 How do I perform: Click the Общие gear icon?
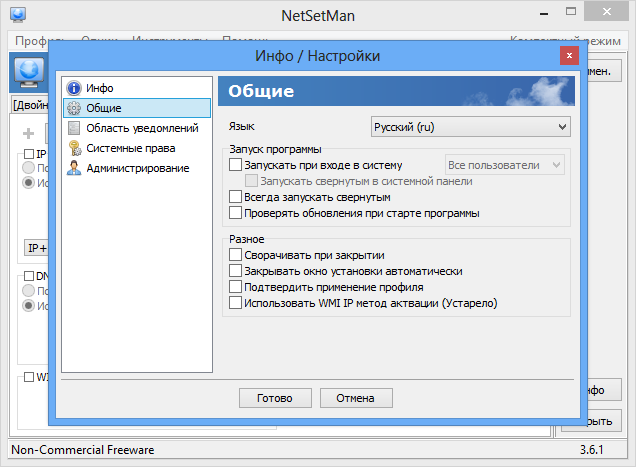pos(74,108)
